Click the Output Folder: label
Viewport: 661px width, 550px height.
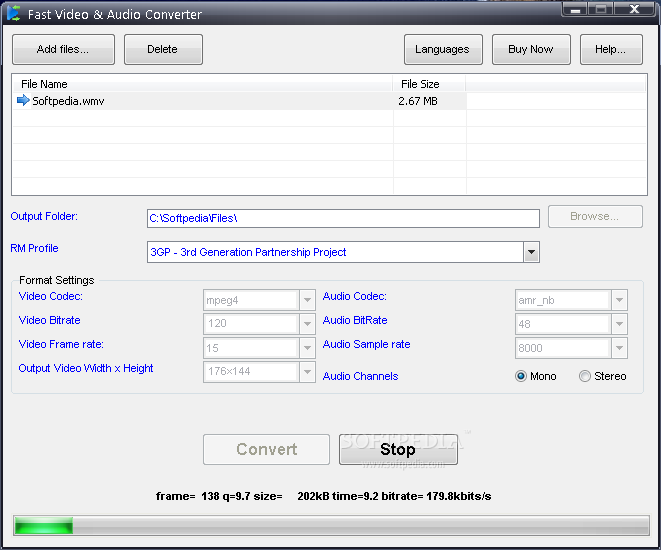(x=44, y=216)
